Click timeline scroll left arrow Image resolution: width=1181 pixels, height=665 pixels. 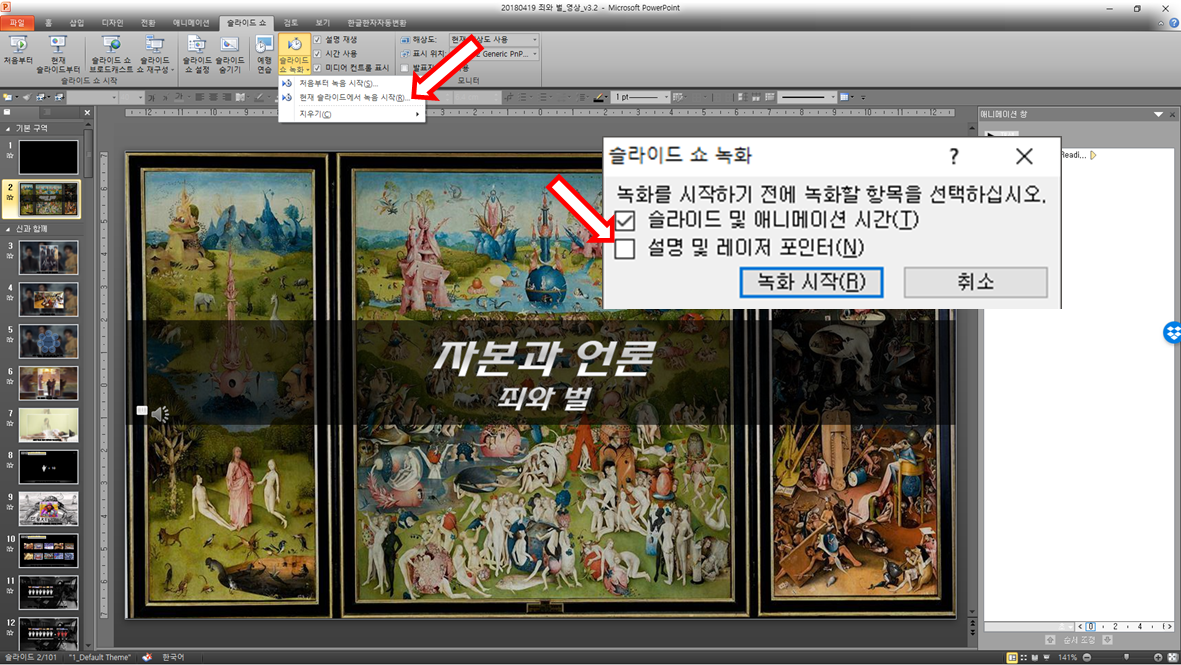1079,627
